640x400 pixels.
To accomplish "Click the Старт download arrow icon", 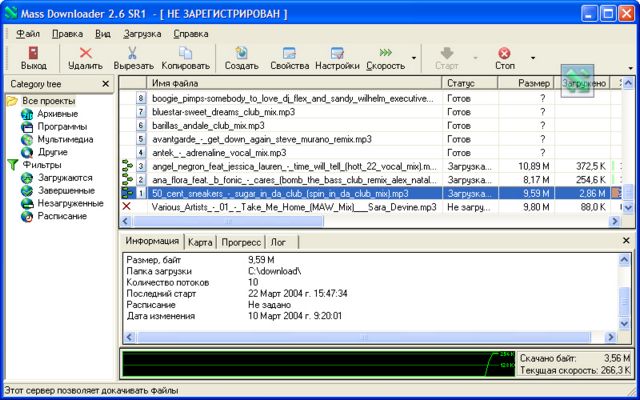I will (447, 53).
